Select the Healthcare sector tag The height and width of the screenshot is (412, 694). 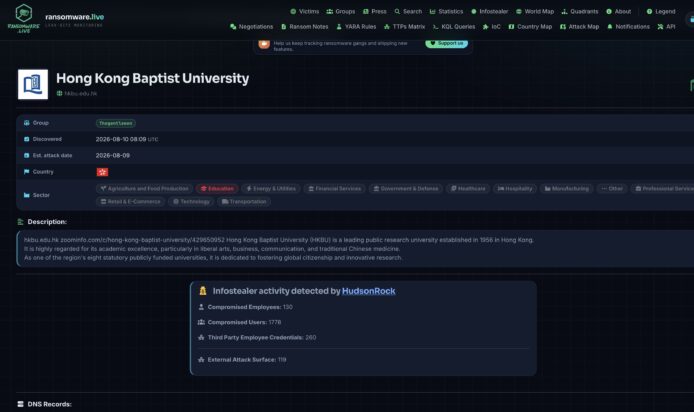point(468,189)
